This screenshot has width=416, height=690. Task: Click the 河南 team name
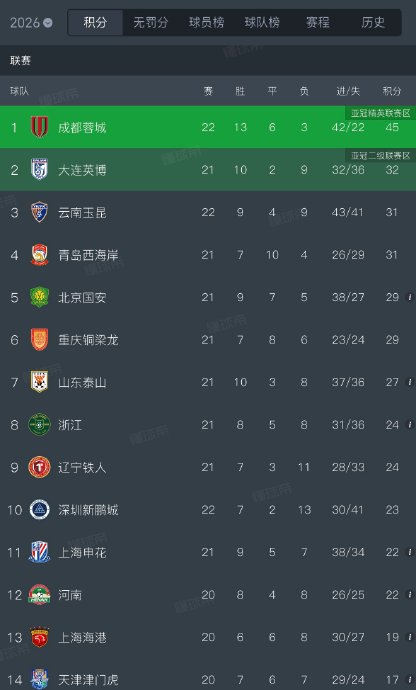(70, 595)
